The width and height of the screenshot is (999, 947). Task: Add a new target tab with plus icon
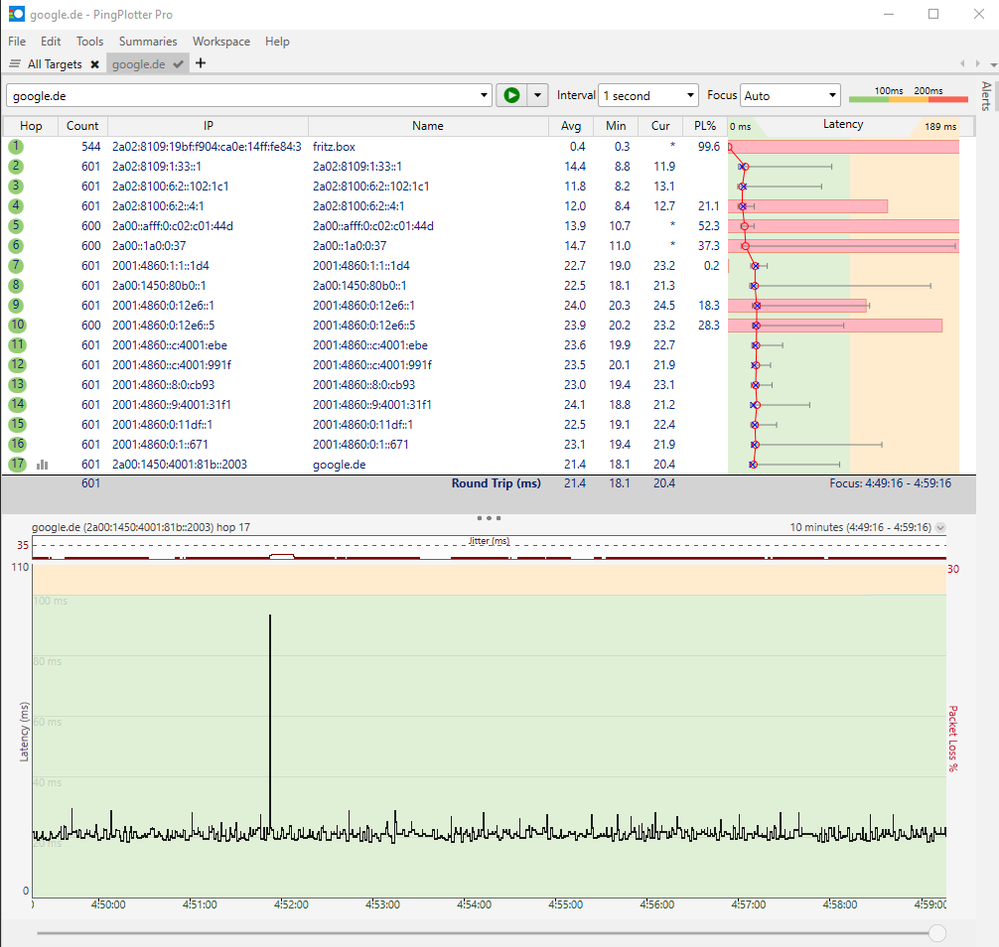point(200,63)
